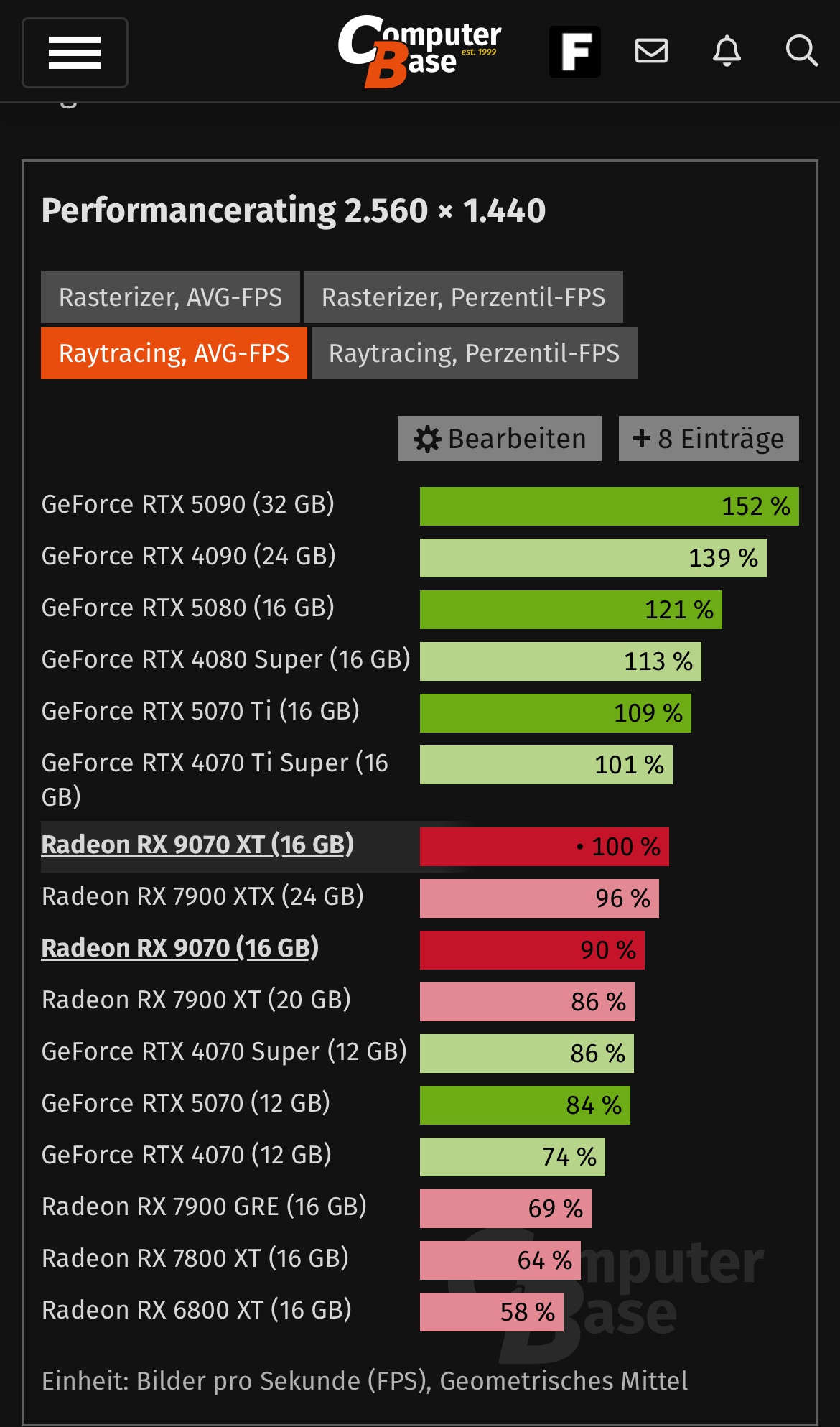The image size is (840, 1427).
Task: Select the Radeon RX 6800 XT 58 % bar
Action: [x=492, y=1312]
